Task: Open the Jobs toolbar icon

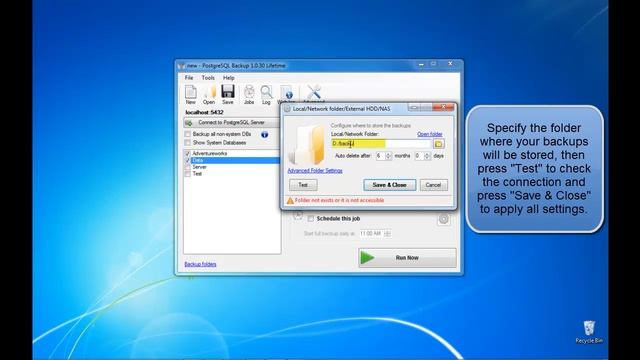Action: [x=249, y=95]
